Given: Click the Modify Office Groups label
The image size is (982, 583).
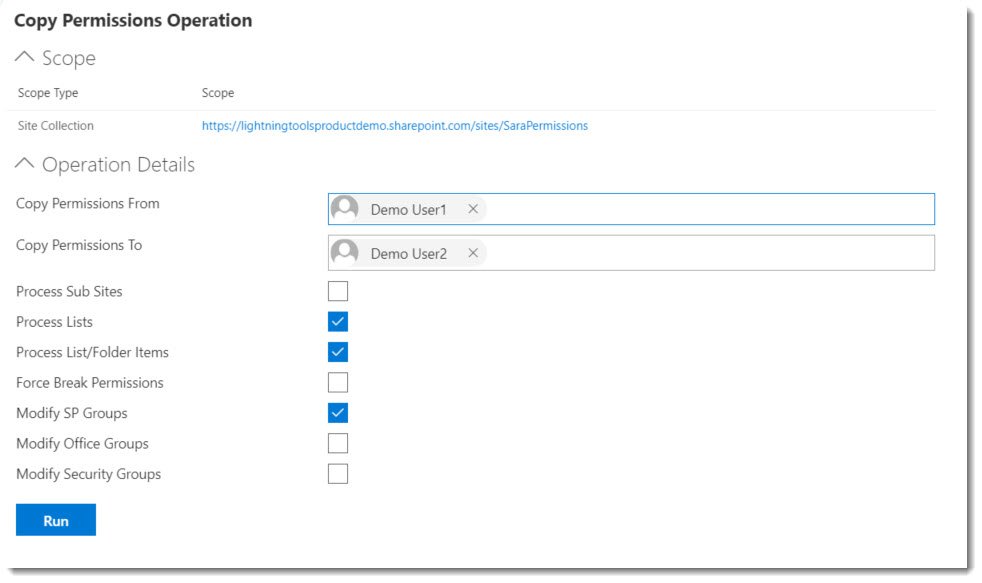Looking at the screenshot, I should [82, 443].
